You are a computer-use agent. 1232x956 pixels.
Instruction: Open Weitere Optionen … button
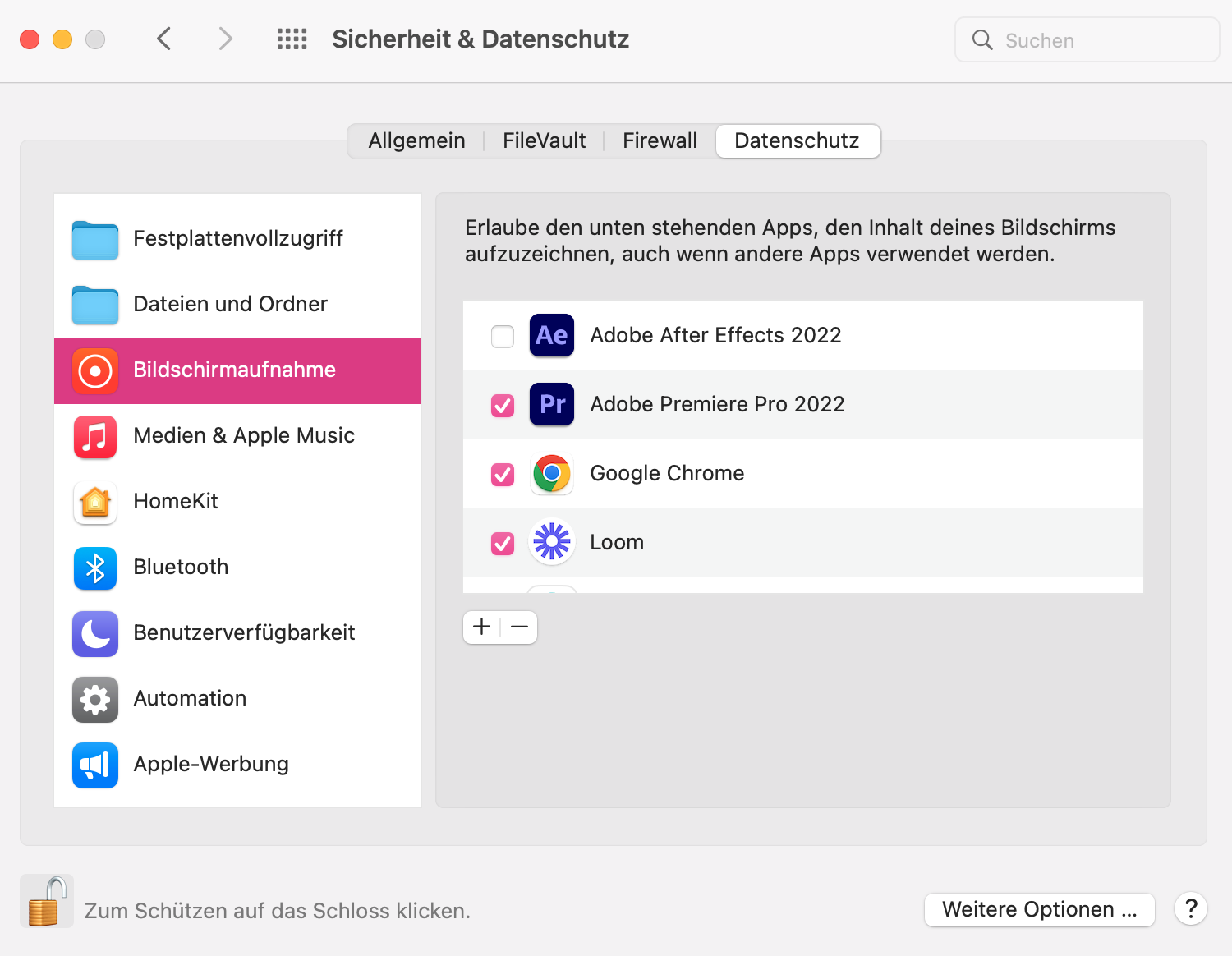pyautogui.click(x=1039, y=909)
